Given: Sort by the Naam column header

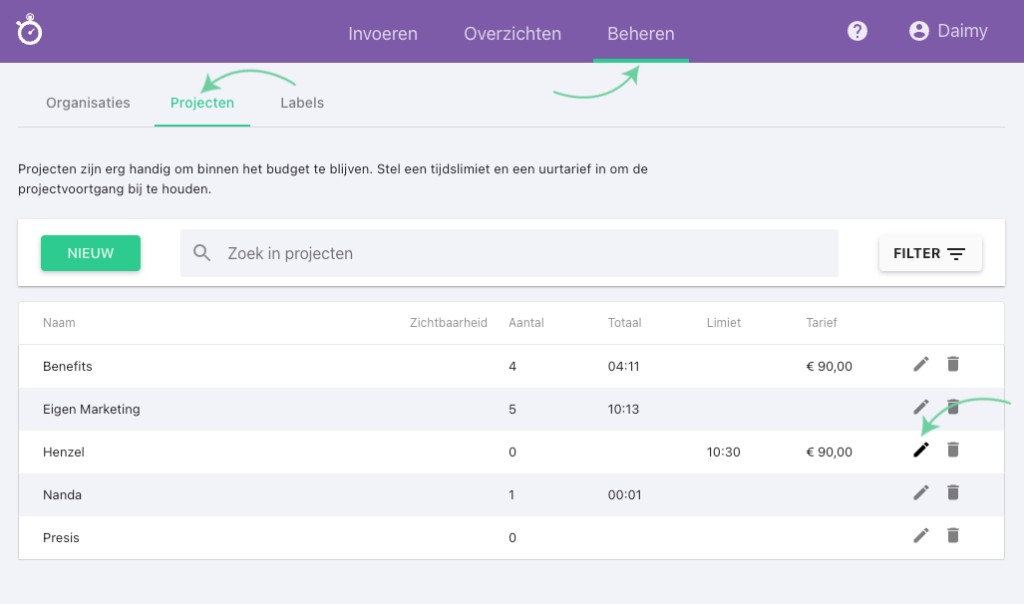Looking at the screenshot, I should pos(59,323).
